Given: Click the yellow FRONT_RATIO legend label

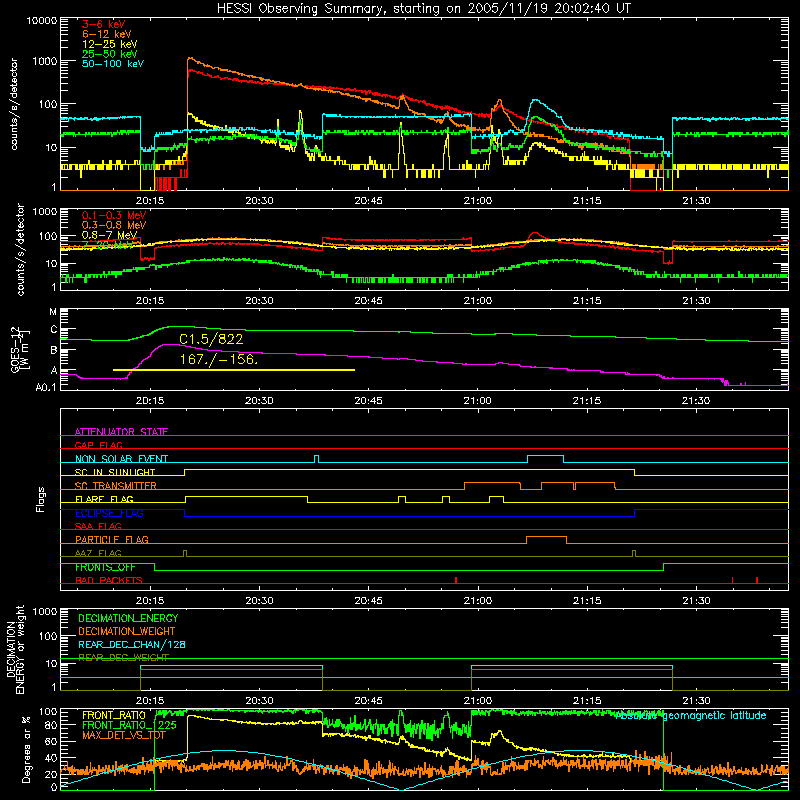Looking at the screenshot, I should click(x=114, y=715).
